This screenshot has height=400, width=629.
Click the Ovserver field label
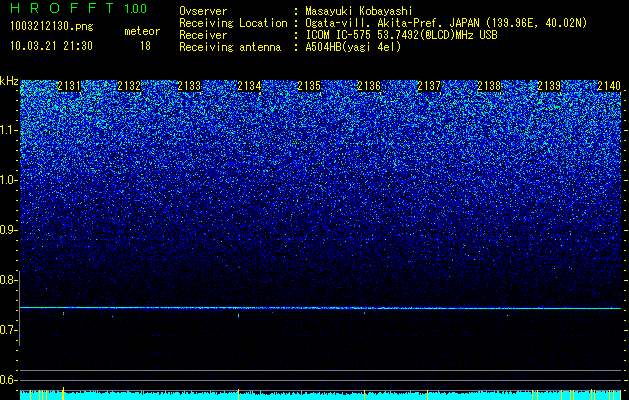click(203, 12)
